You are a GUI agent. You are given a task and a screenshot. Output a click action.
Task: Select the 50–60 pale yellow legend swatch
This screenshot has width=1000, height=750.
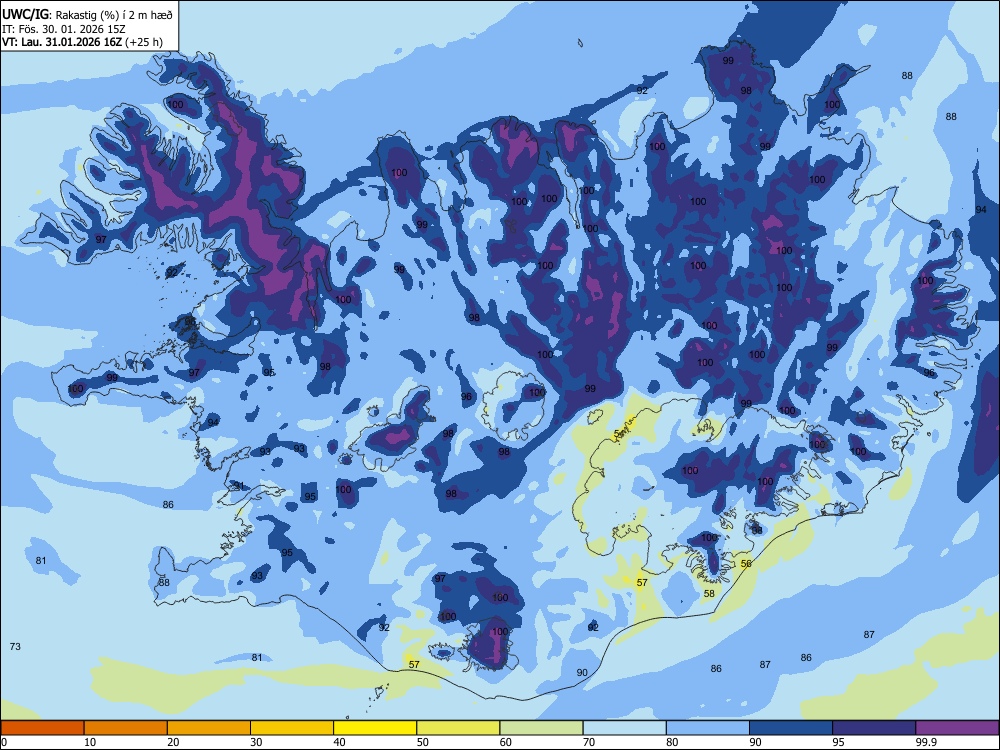(459, 728)
